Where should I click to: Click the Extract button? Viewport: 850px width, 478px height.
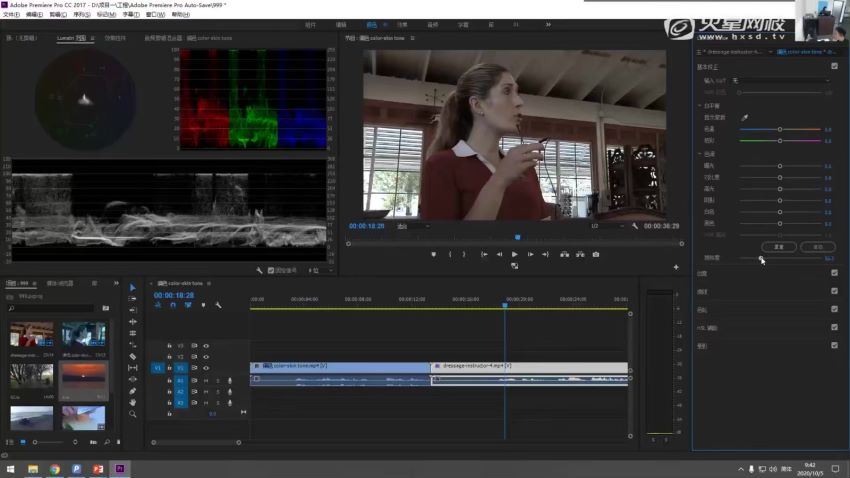click(580, 254)
